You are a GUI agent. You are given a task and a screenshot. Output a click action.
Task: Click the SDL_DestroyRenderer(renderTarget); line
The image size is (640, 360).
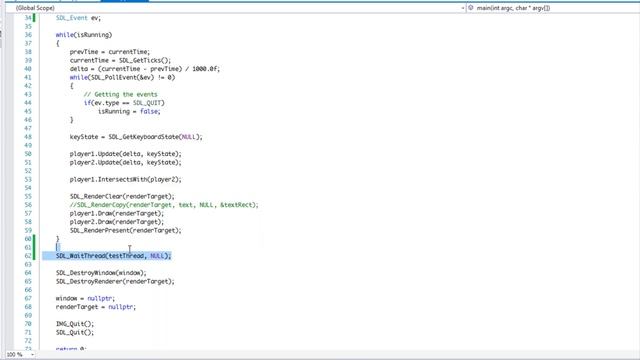pos(115,282)
